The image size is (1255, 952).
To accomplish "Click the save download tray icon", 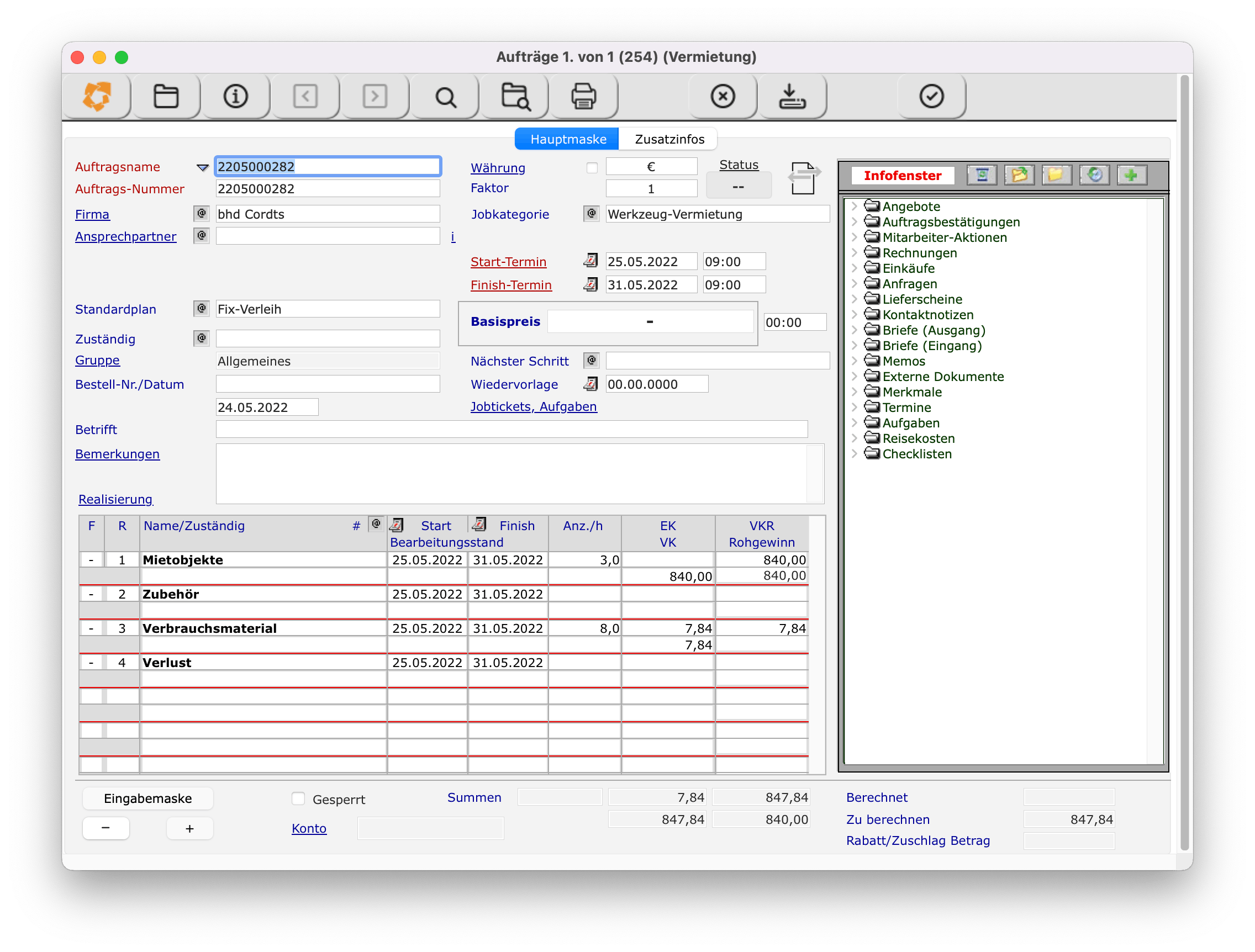I will (x=792, y=96).
